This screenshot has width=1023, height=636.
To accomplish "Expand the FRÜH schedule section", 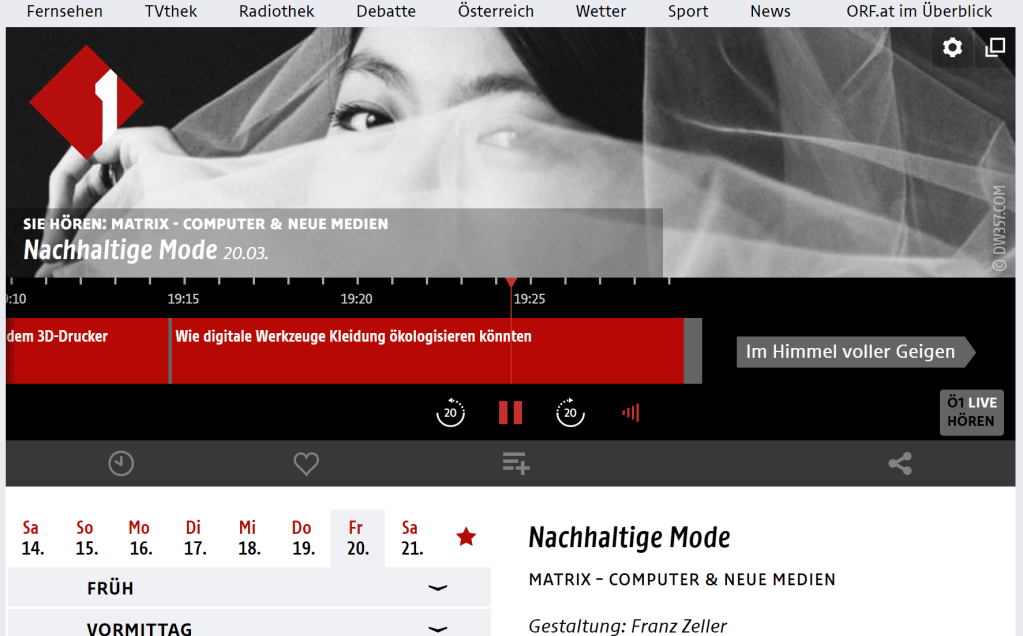I will pyautogui.click(x=249, y=588).
